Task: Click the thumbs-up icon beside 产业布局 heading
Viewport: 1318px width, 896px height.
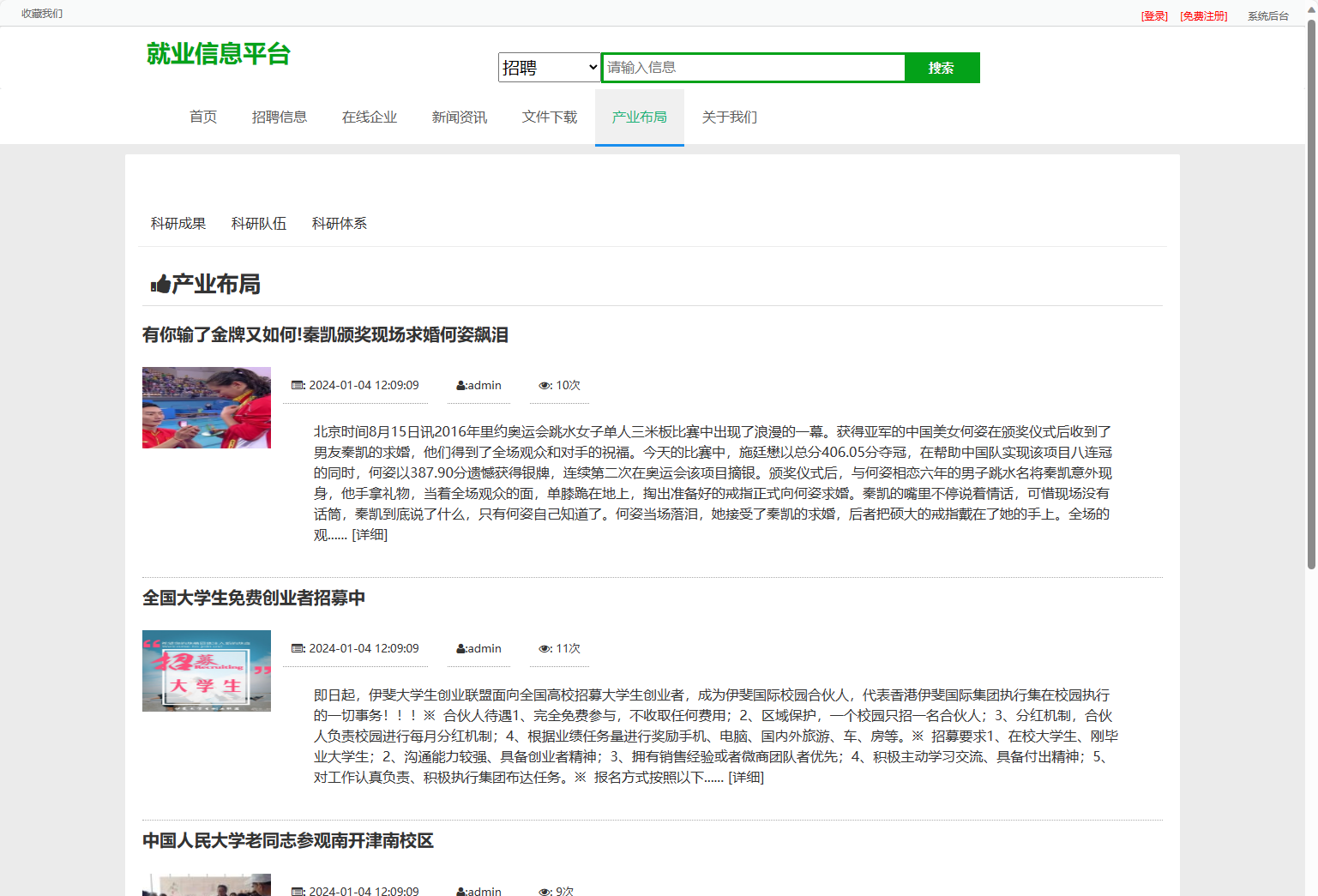Action: pyautogui.click(x=159, y=284)
